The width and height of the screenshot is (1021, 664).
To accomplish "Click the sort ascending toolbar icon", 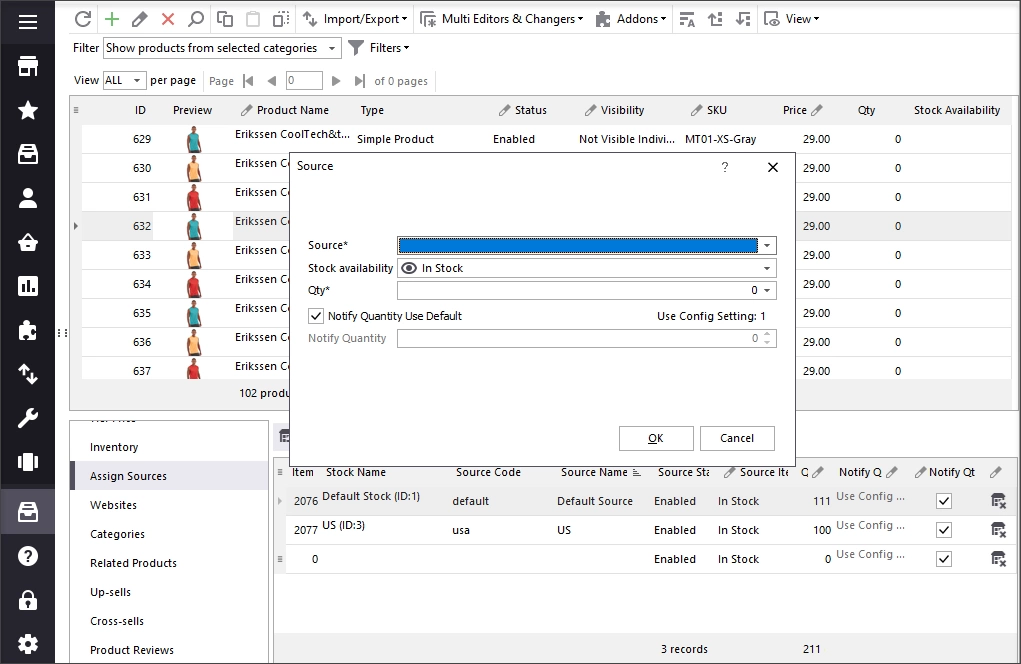I will [x=715, y=19].
